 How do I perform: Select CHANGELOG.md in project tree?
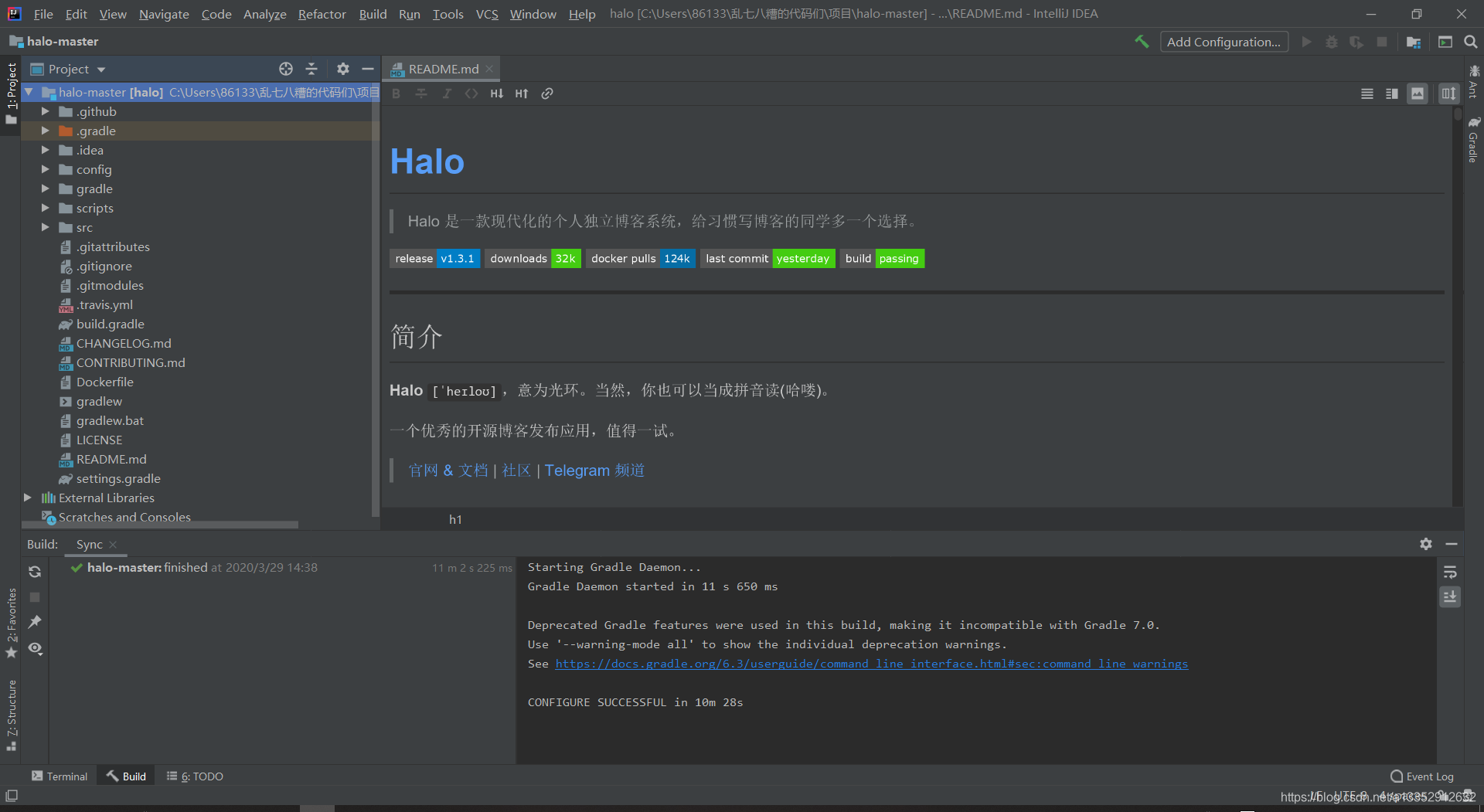click(124, 343)
